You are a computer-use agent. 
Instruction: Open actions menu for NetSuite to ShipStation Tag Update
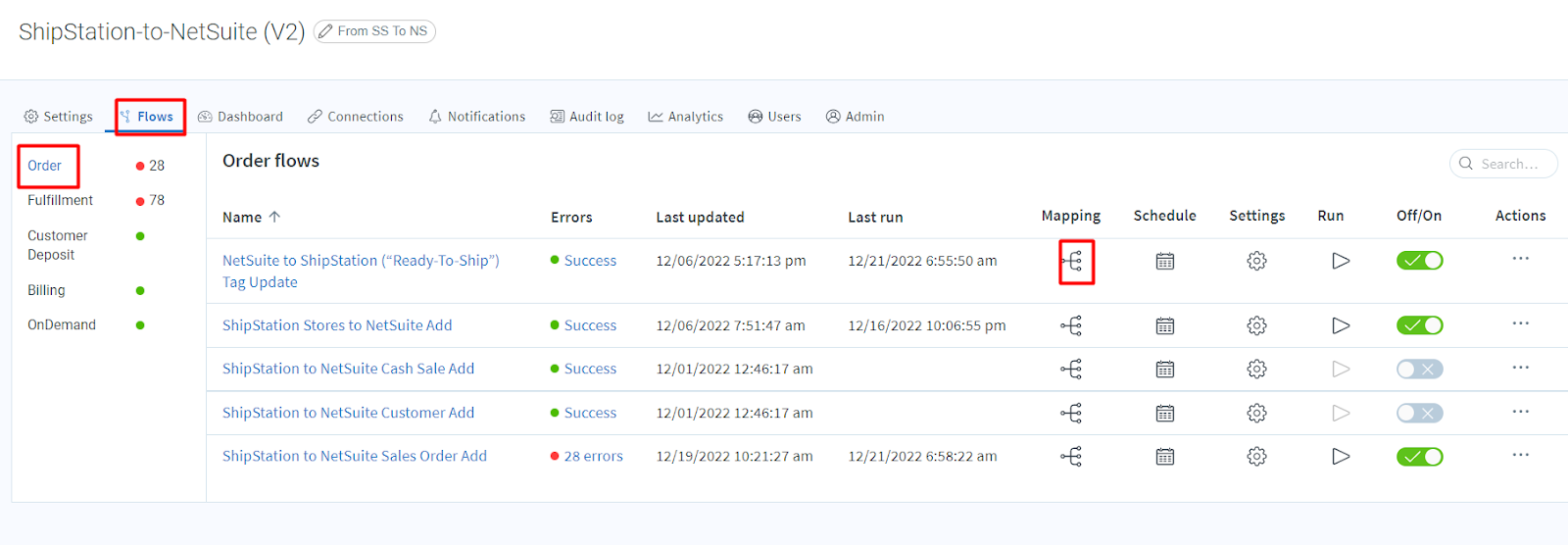tap(1520, 259)
